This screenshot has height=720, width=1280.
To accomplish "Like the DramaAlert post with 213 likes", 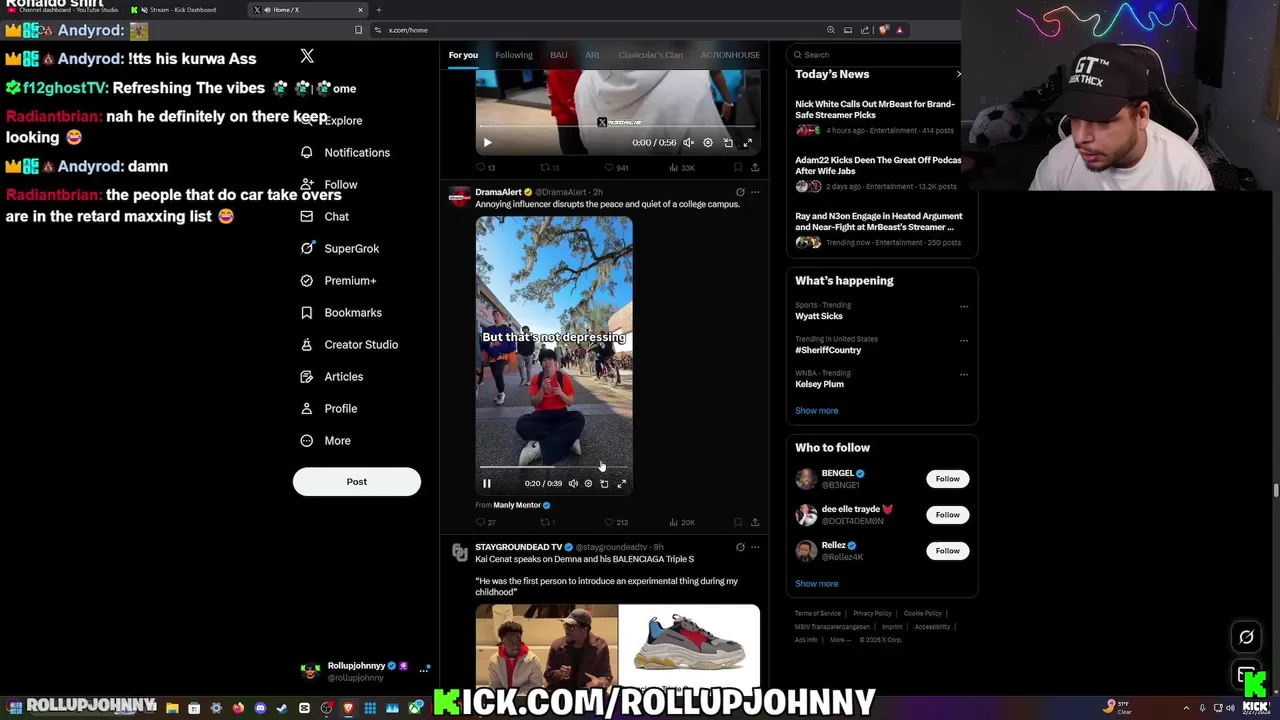I will click(x=616, y=522).
